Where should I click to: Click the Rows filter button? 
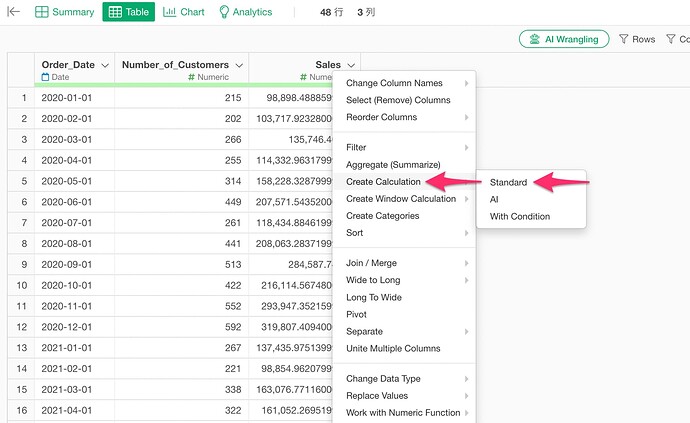pyautogui.click(x=637, y=39)
